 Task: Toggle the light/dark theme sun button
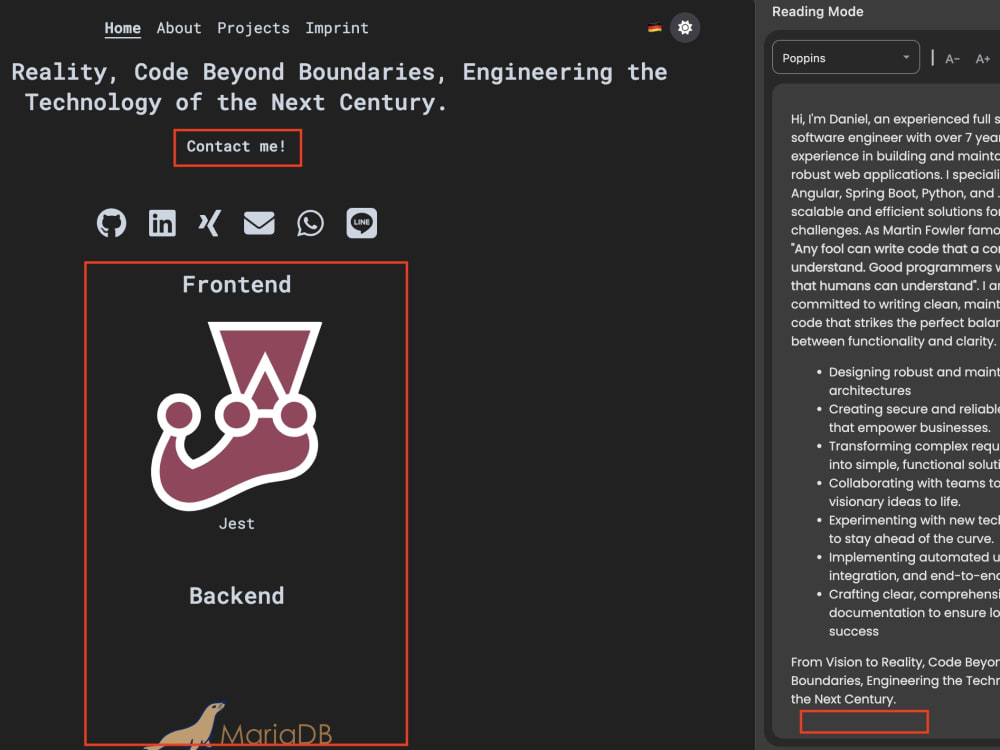click(685, 27)
